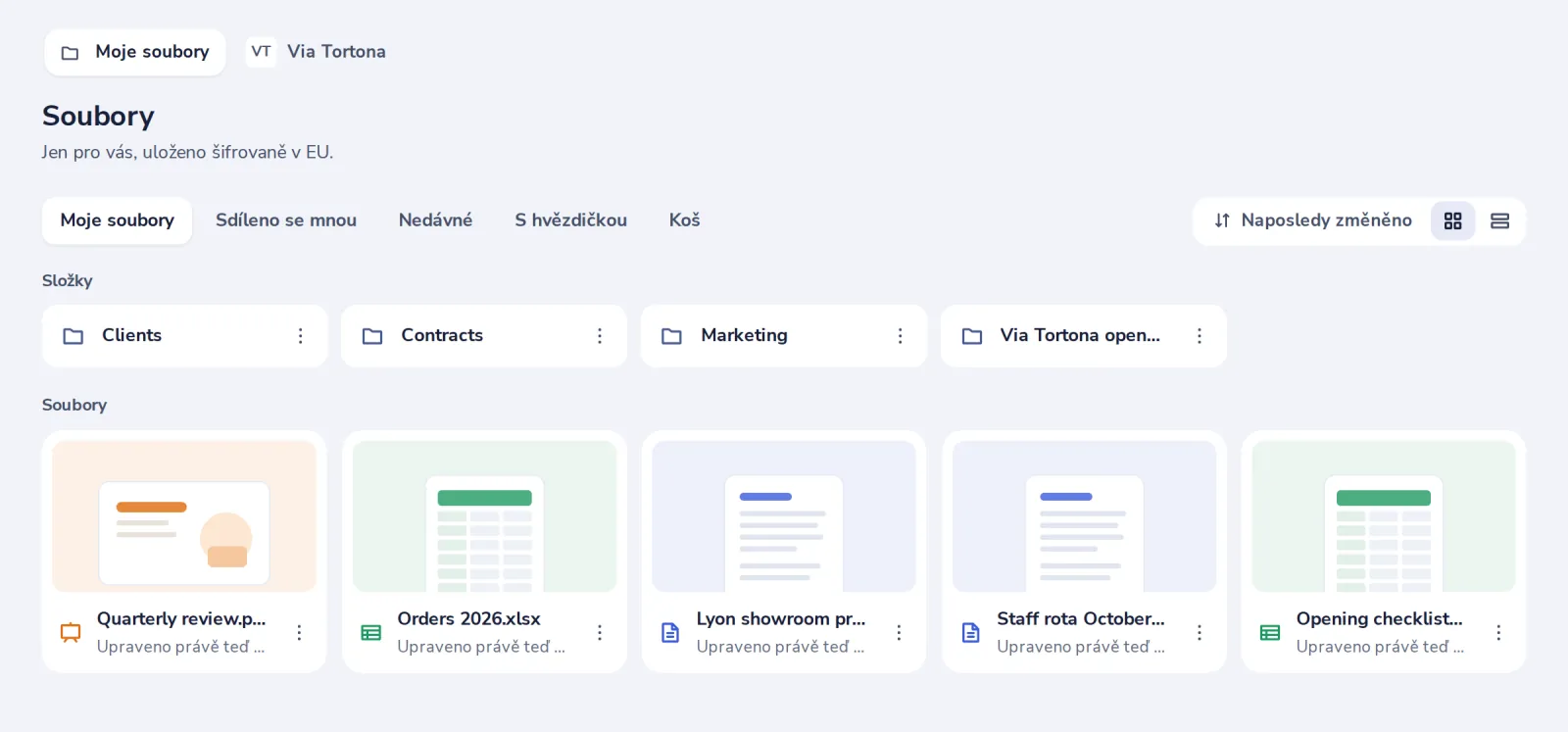Click the VT avatar badge
This screenshot has height=732, width=1568.
pos(261,52)
